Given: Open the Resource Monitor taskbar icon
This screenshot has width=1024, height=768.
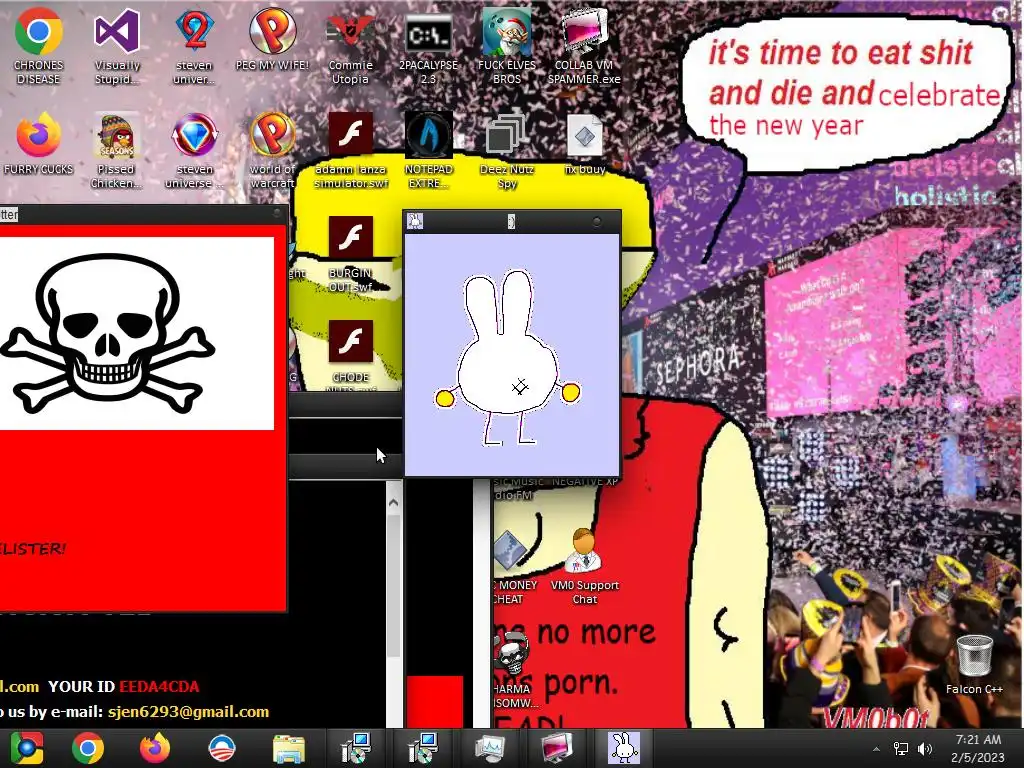Looking at the screenshot, I should coord(490,748).
